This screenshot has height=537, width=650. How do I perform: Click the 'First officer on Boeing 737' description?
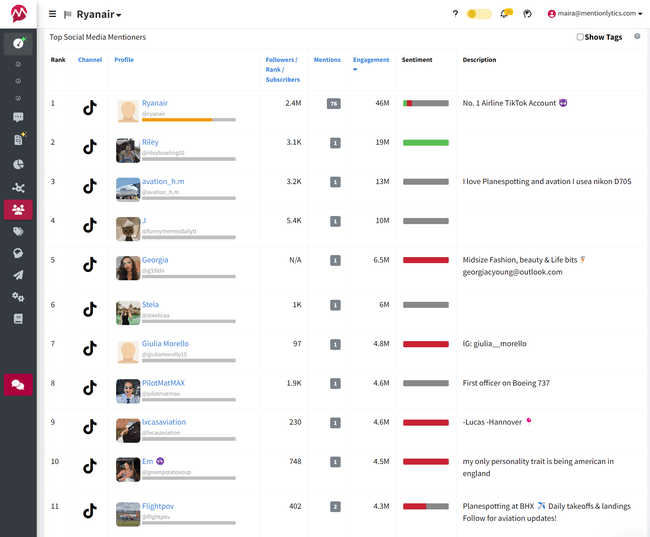click(x=506, y=383)
